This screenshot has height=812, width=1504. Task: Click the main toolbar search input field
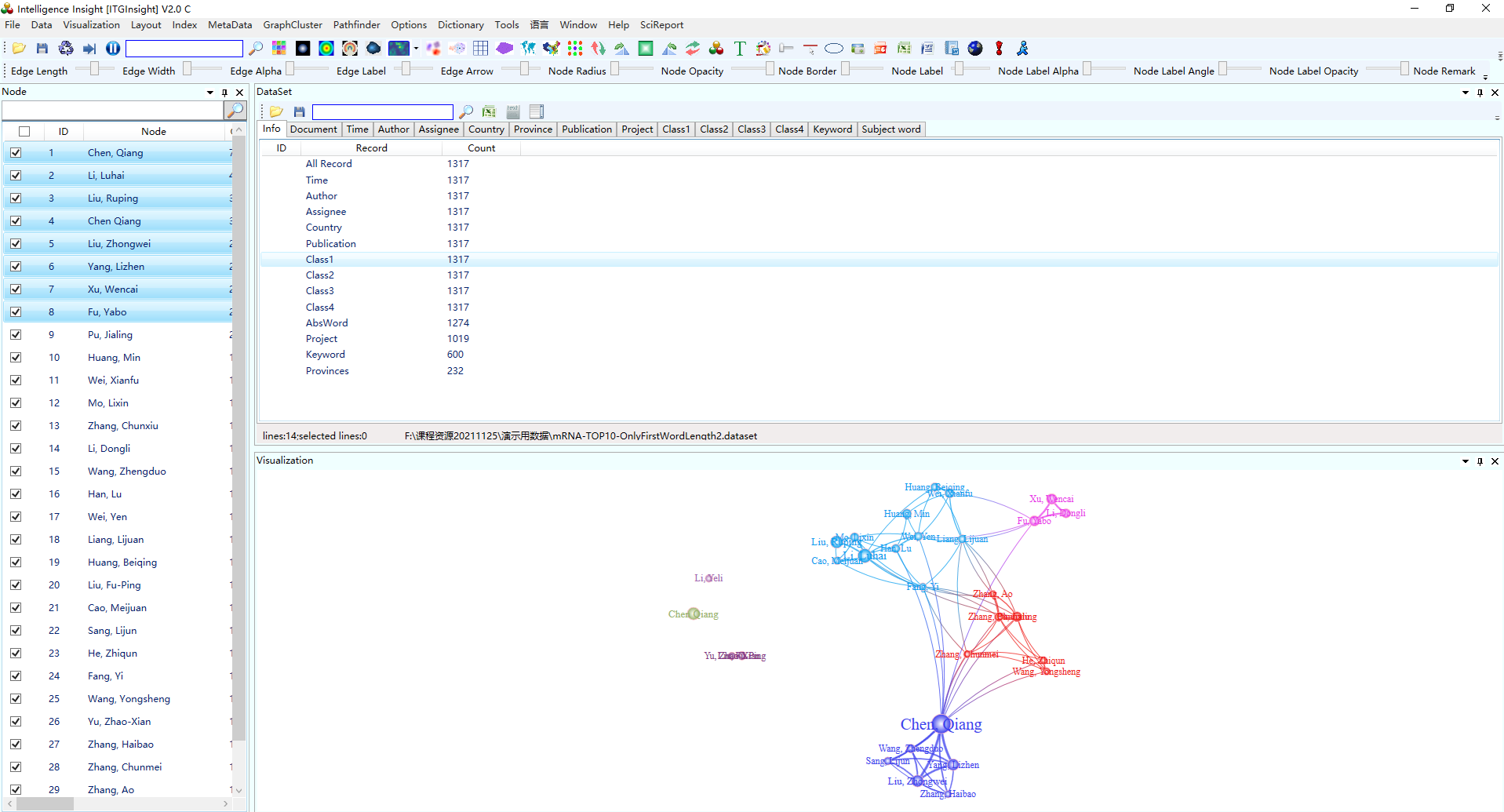(x=184, y=49)
